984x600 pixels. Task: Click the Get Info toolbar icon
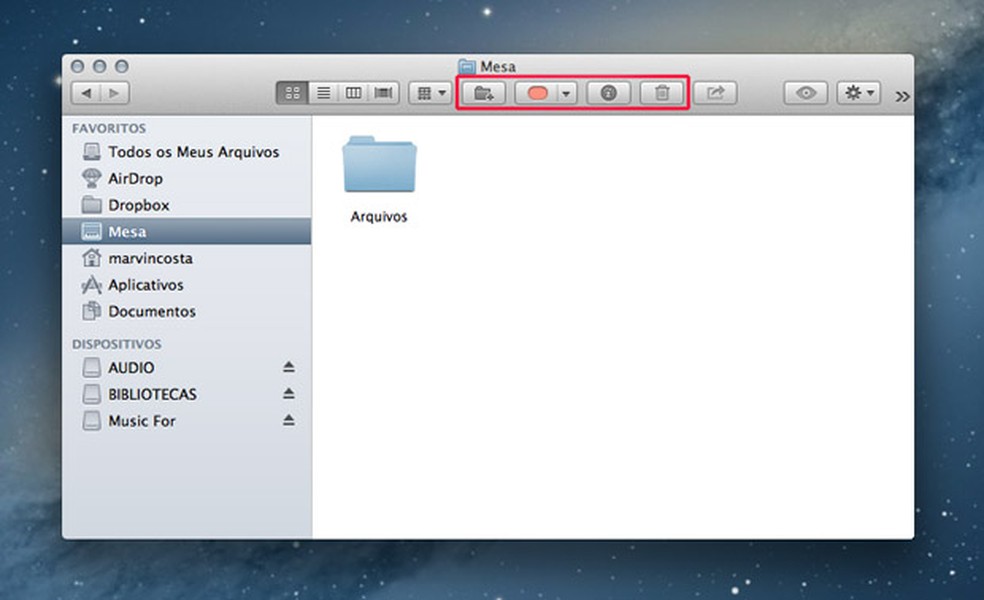pos(608,94)
